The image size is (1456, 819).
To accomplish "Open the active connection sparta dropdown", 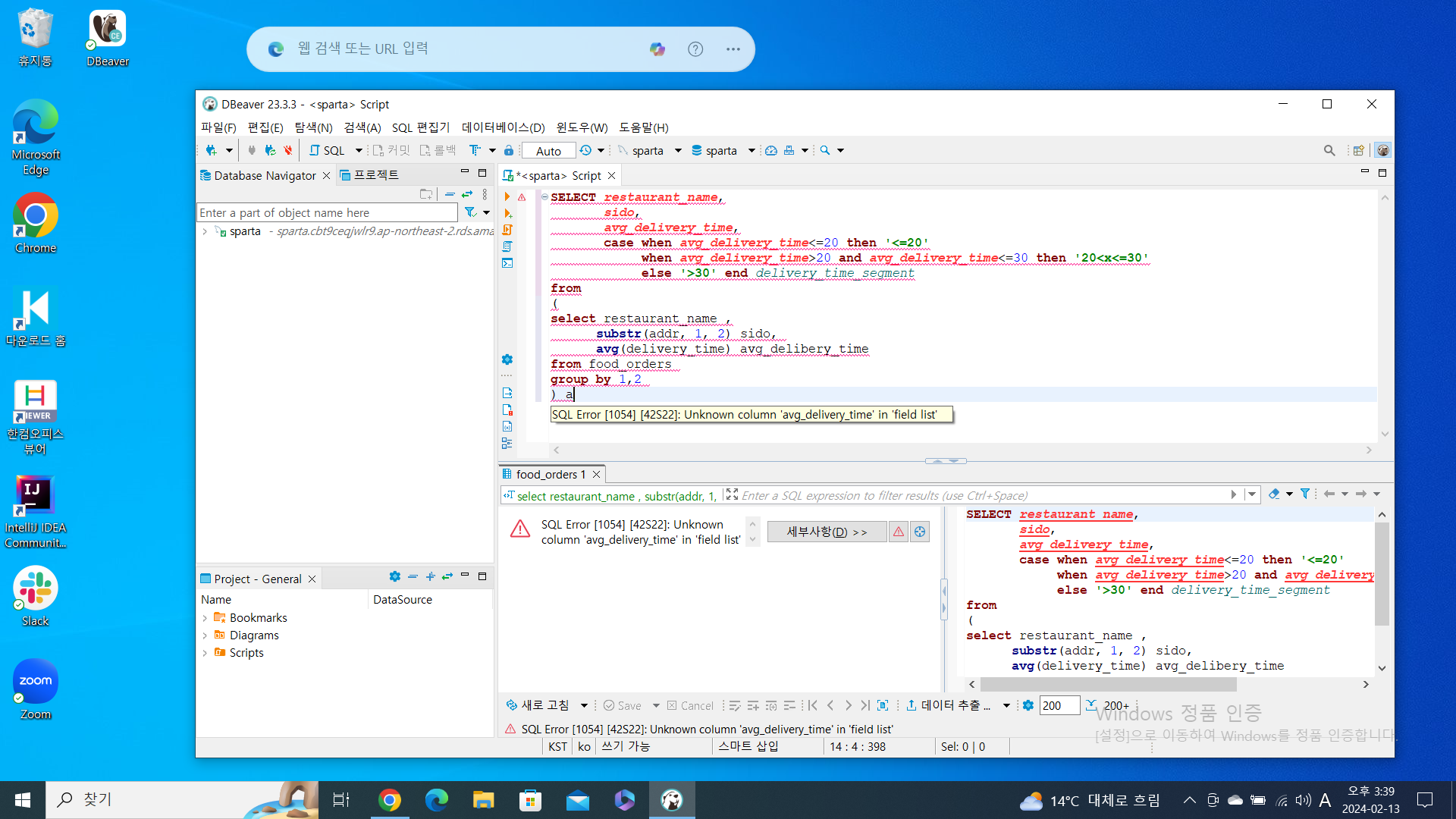I will coord(678,150).
